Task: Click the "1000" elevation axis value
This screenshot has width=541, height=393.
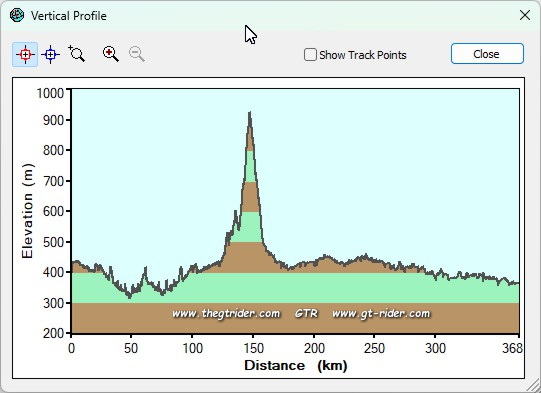Action: (50, 93)
